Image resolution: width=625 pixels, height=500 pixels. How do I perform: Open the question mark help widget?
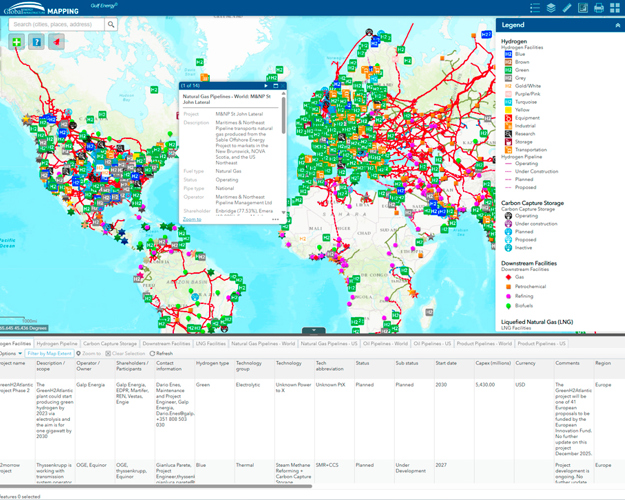point(36,42)
